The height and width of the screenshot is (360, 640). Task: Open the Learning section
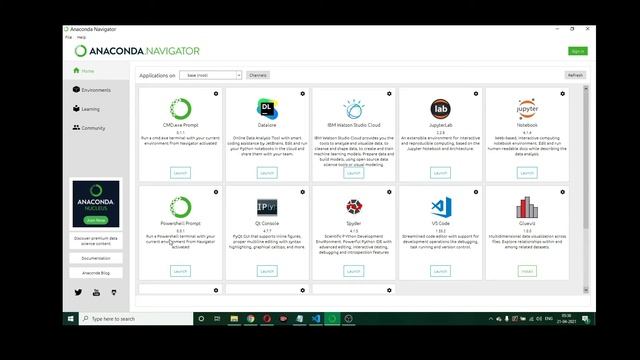[86, 109]
